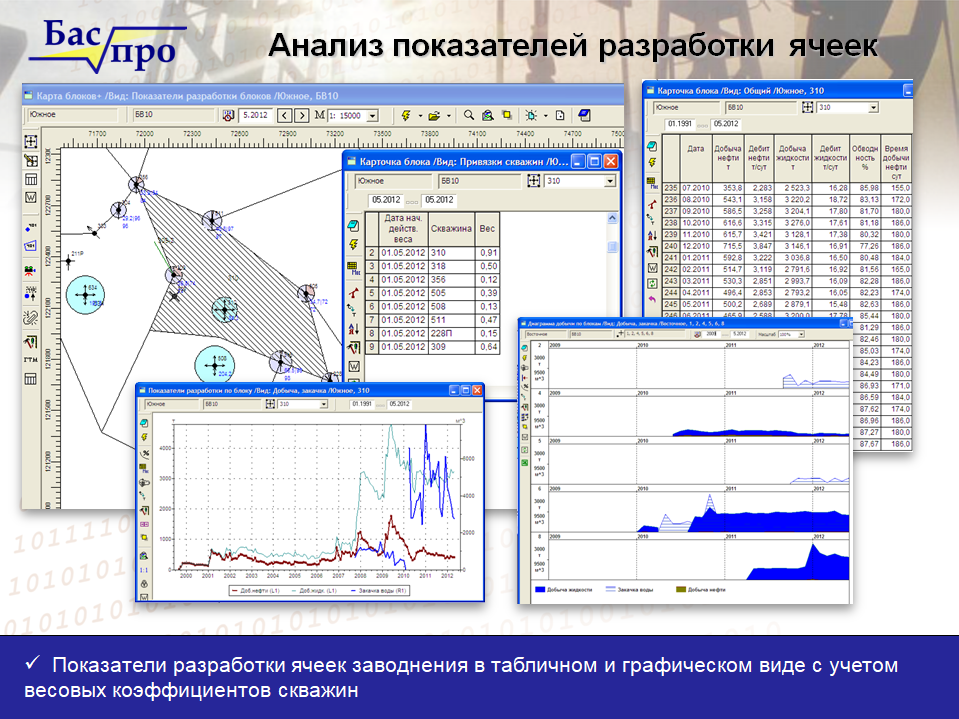Go to next date in map toolbar
959x719 pixels.
302,115
